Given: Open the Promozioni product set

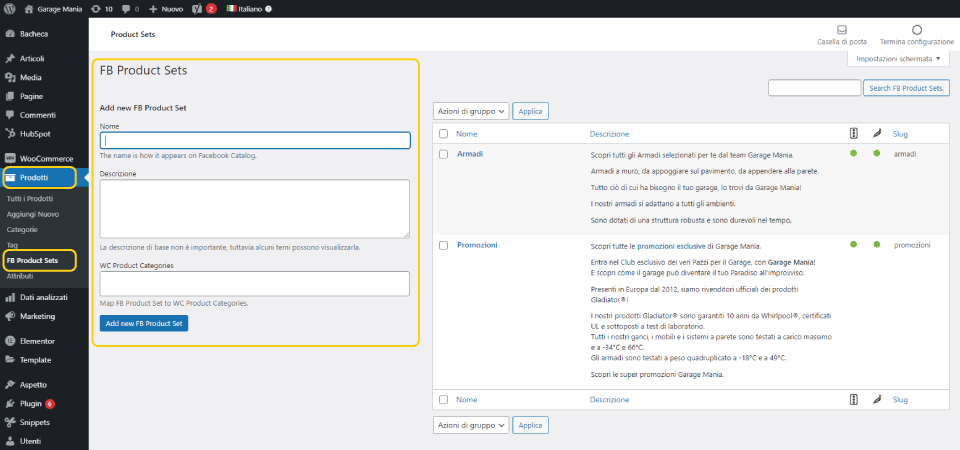Looking at the screenshot, I should tap(478, 244).
